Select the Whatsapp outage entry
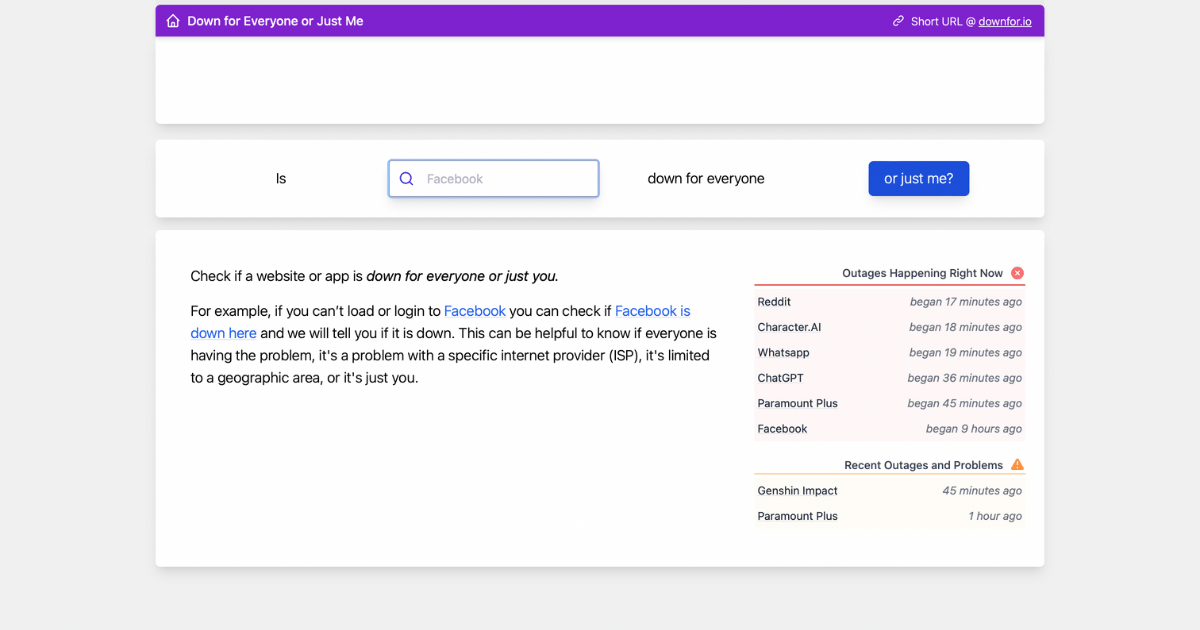 click(x=890, y=353)
